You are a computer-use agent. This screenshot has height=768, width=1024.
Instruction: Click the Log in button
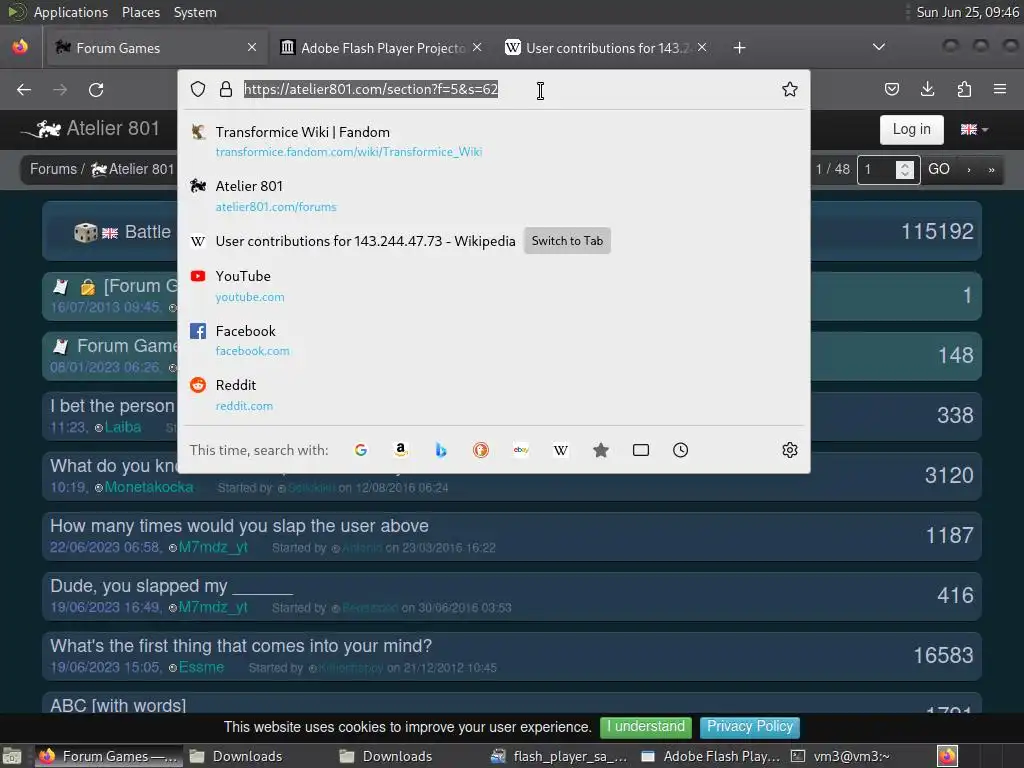[912, 129]
